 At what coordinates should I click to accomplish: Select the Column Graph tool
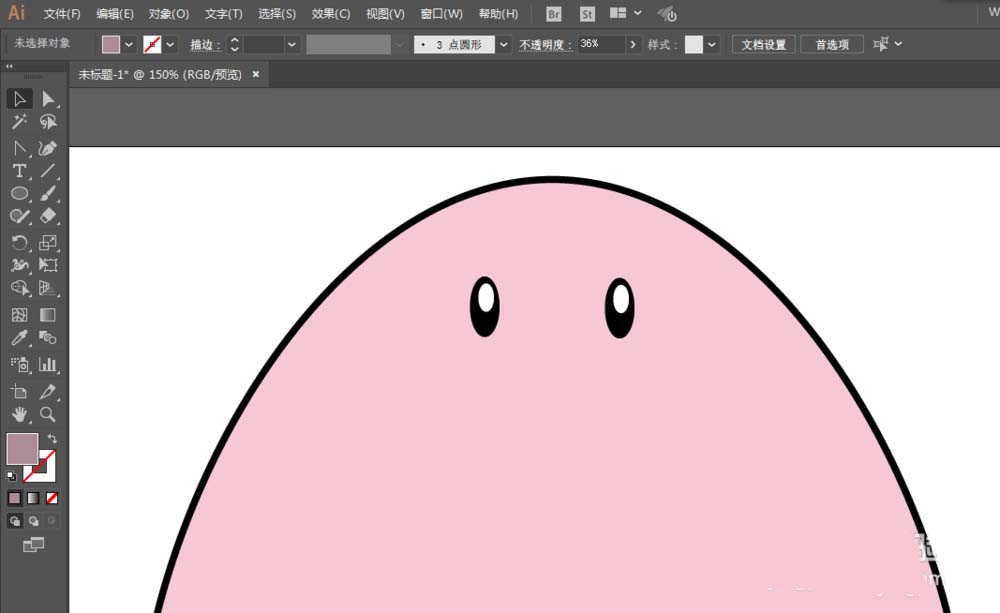point(48,365)
